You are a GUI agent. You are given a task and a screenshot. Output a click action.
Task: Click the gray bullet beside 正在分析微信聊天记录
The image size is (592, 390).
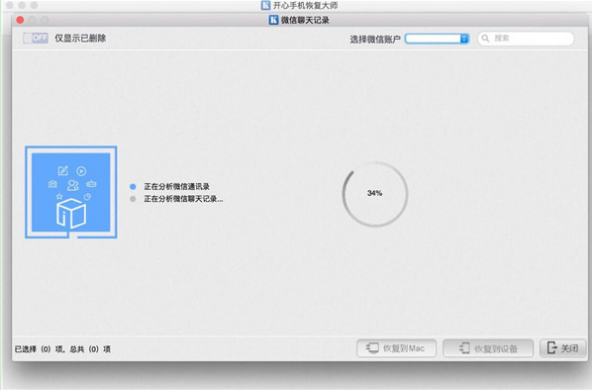pos(133,199)
